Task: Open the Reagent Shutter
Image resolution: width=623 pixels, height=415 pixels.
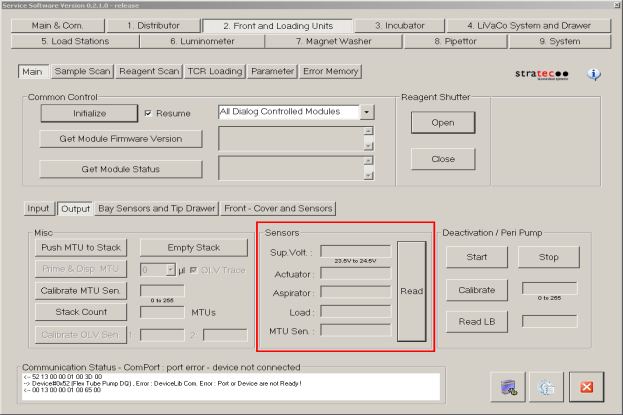Action: 442,121
